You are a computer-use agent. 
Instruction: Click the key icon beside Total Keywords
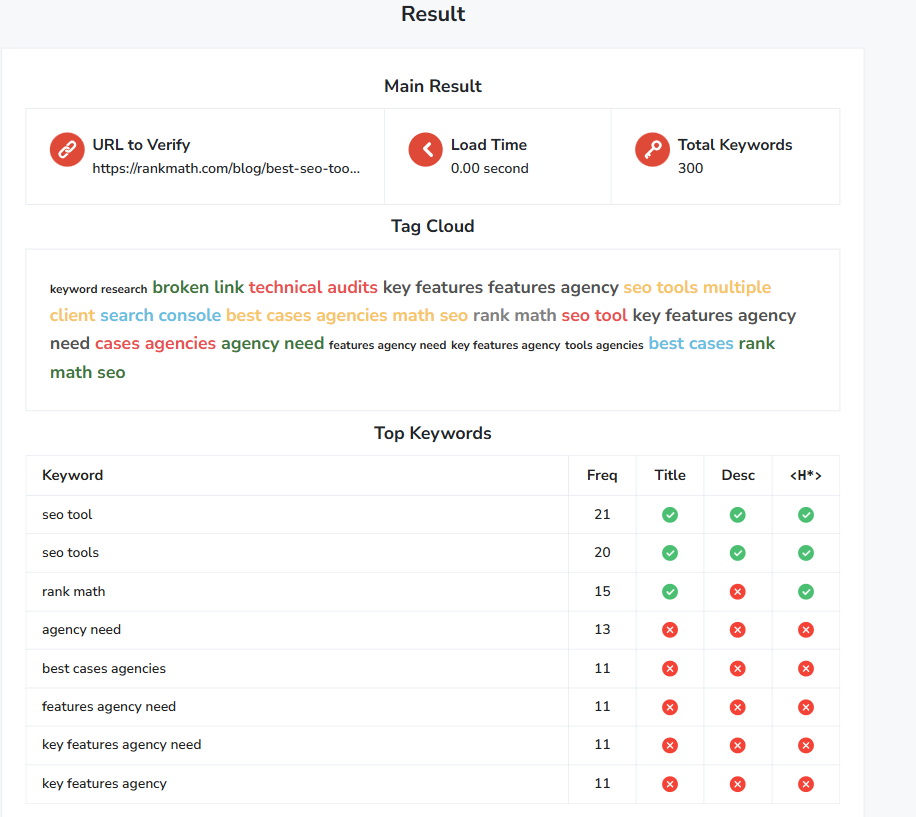[x=652, y=150]
